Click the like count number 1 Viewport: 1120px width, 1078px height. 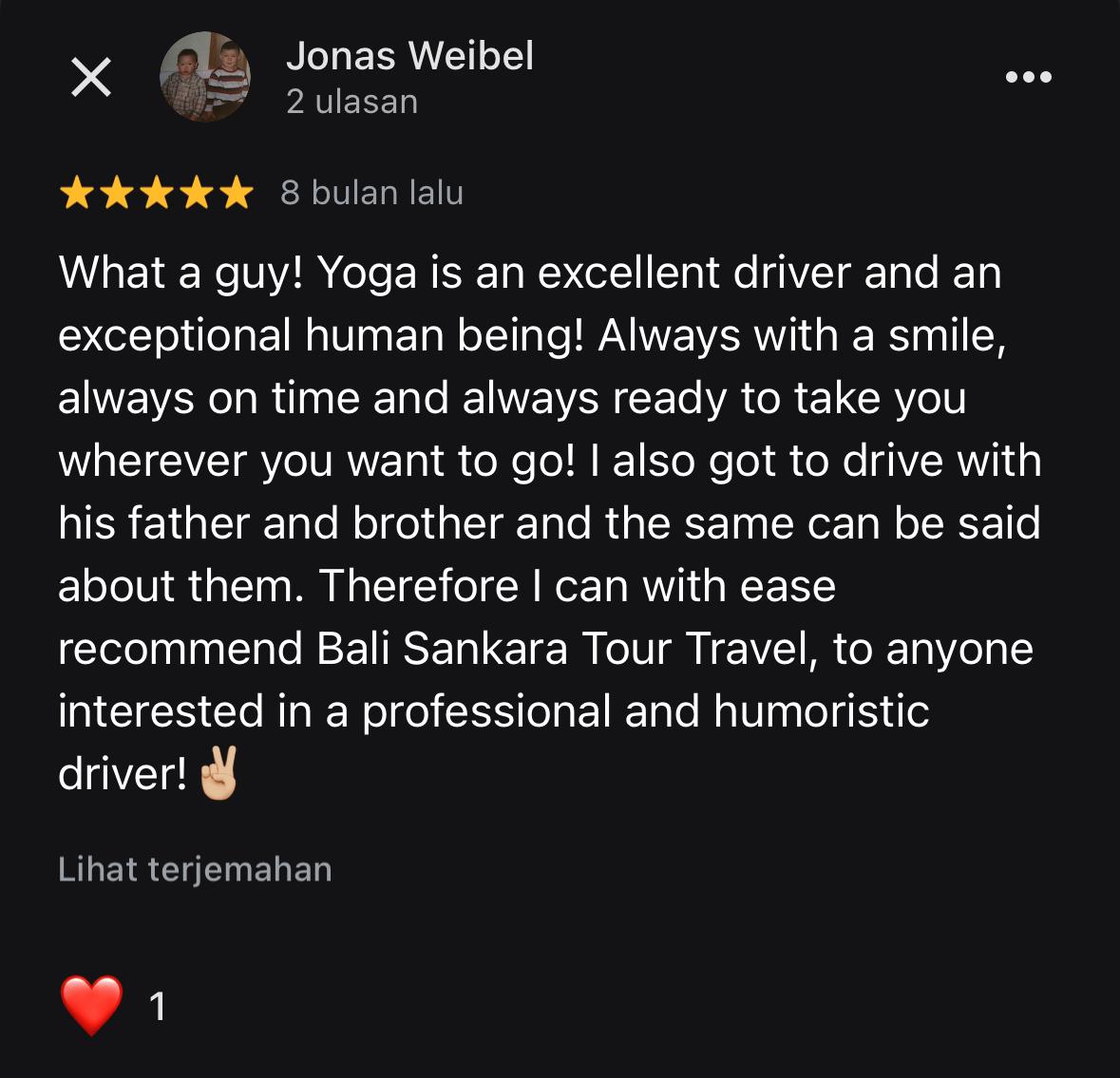(158, 1006)
